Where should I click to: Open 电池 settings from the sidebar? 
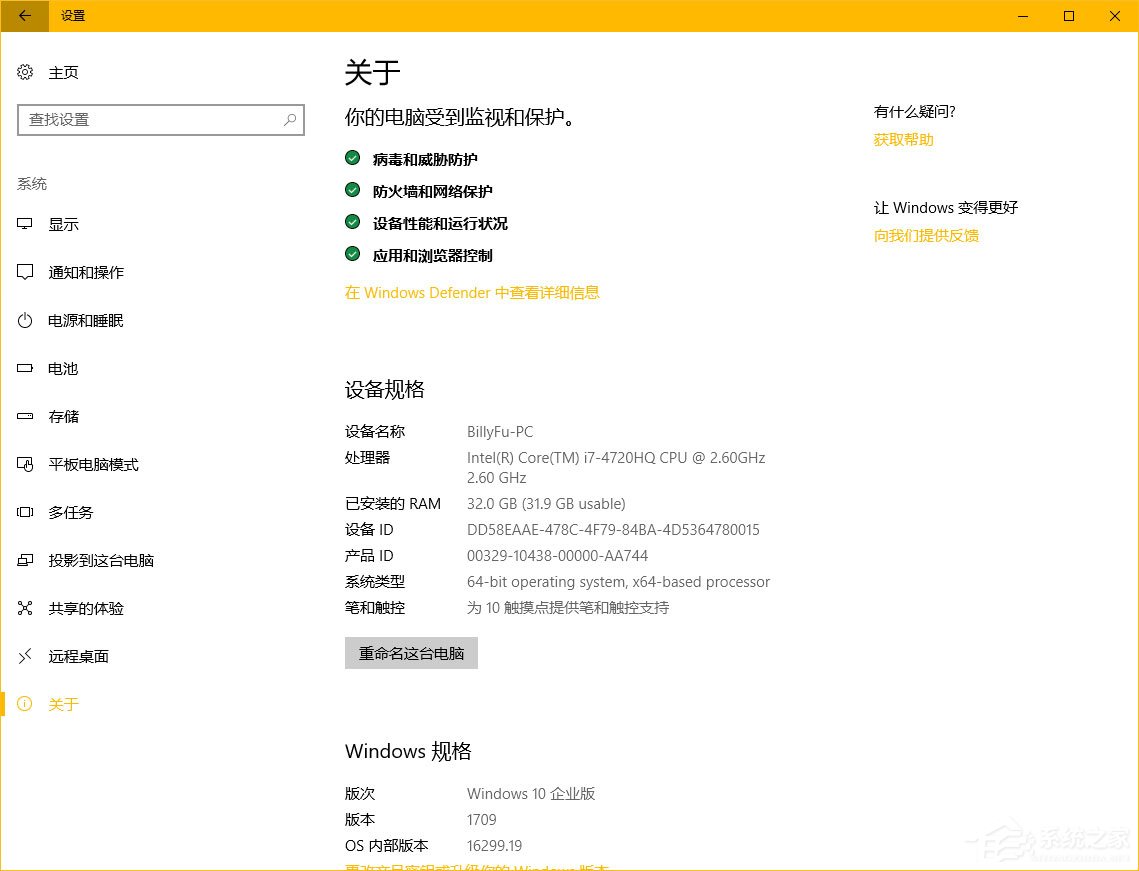63,368
